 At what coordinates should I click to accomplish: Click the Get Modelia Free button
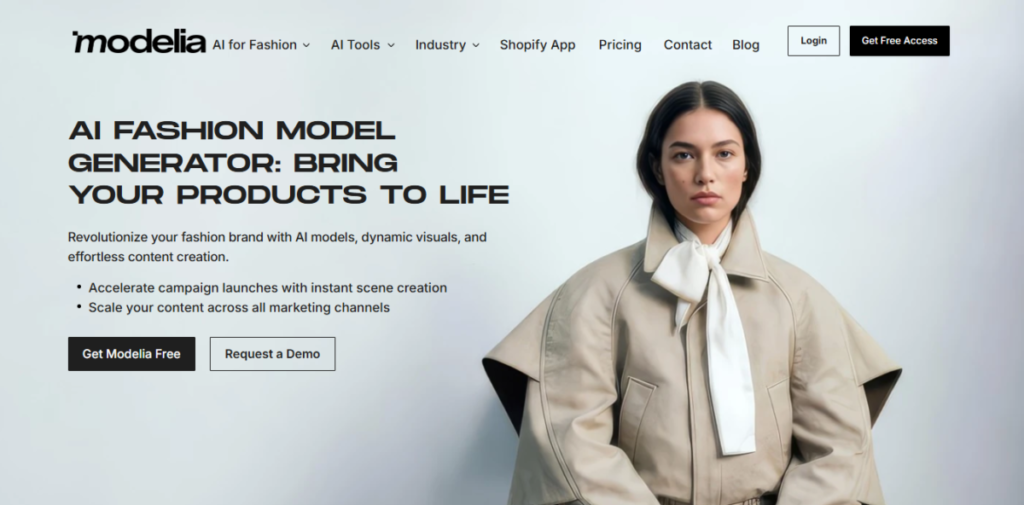coord(131,354)
